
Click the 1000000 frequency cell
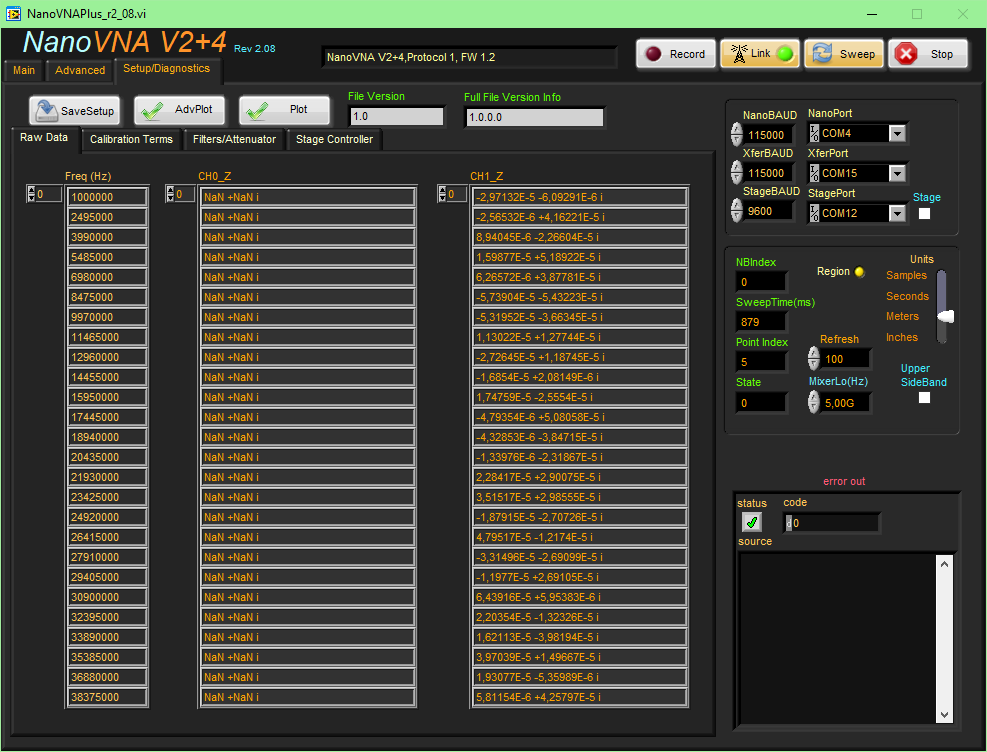click(107, 197)
